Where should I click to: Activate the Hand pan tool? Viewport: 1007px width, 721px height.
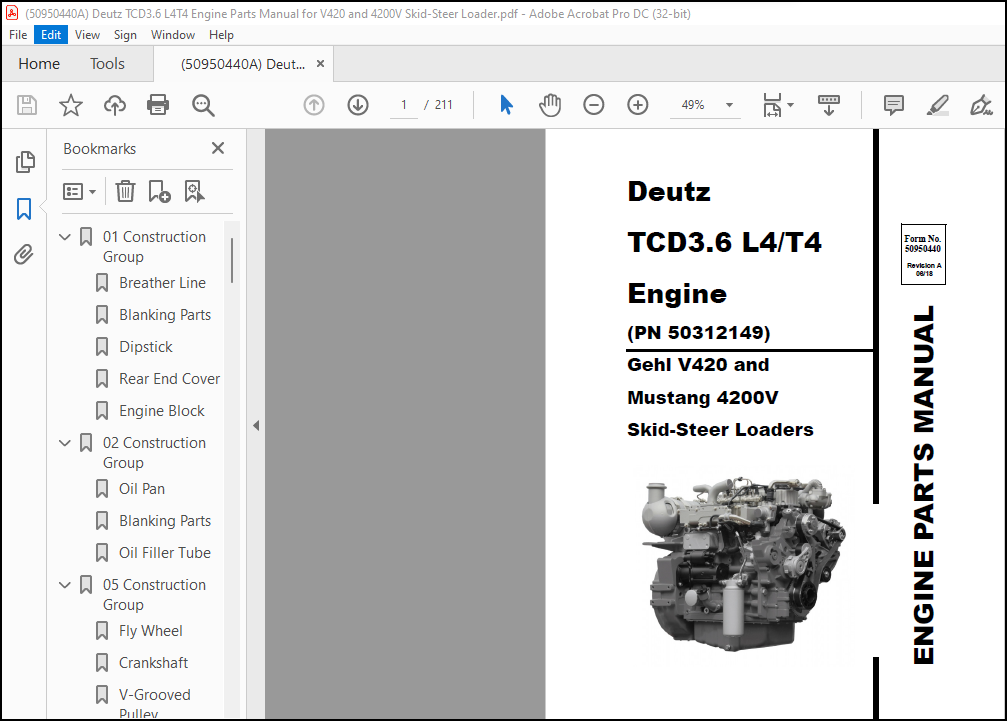[x=550, y=105]
